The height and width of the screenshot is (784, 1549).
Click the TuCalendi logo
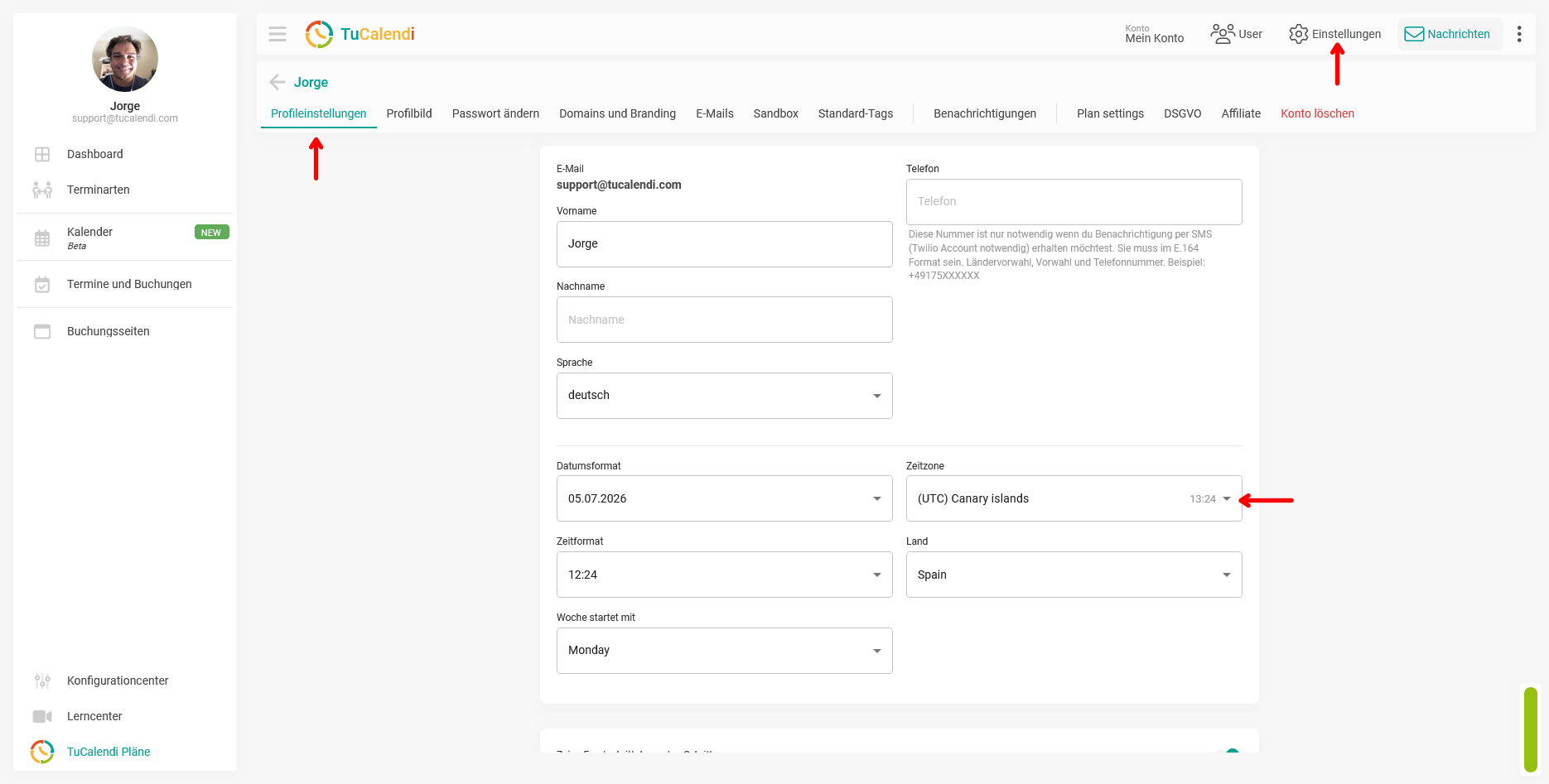tap(360, 34)
